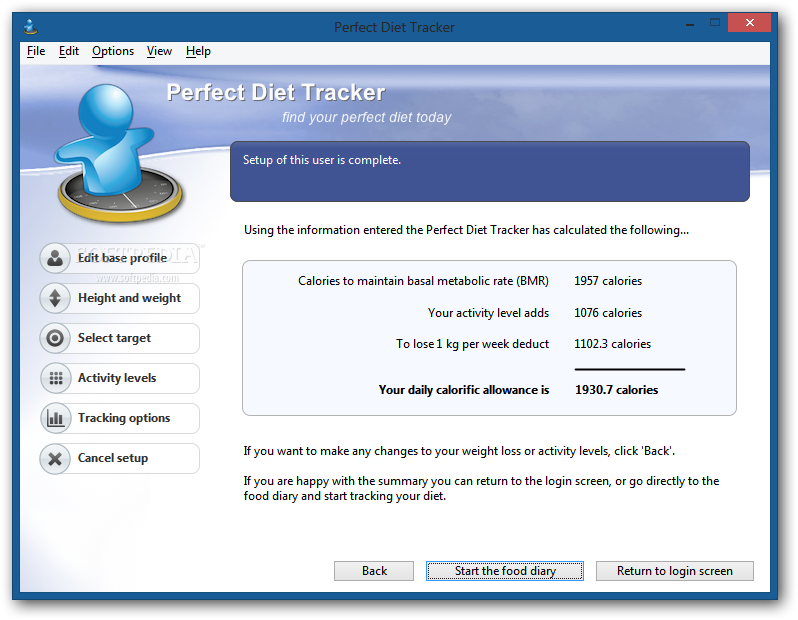Image resolution: width=798 pixels, height=620 pixels.
Task: Select the '1957 calories' BMR value
Action: [x=608, y=281]
